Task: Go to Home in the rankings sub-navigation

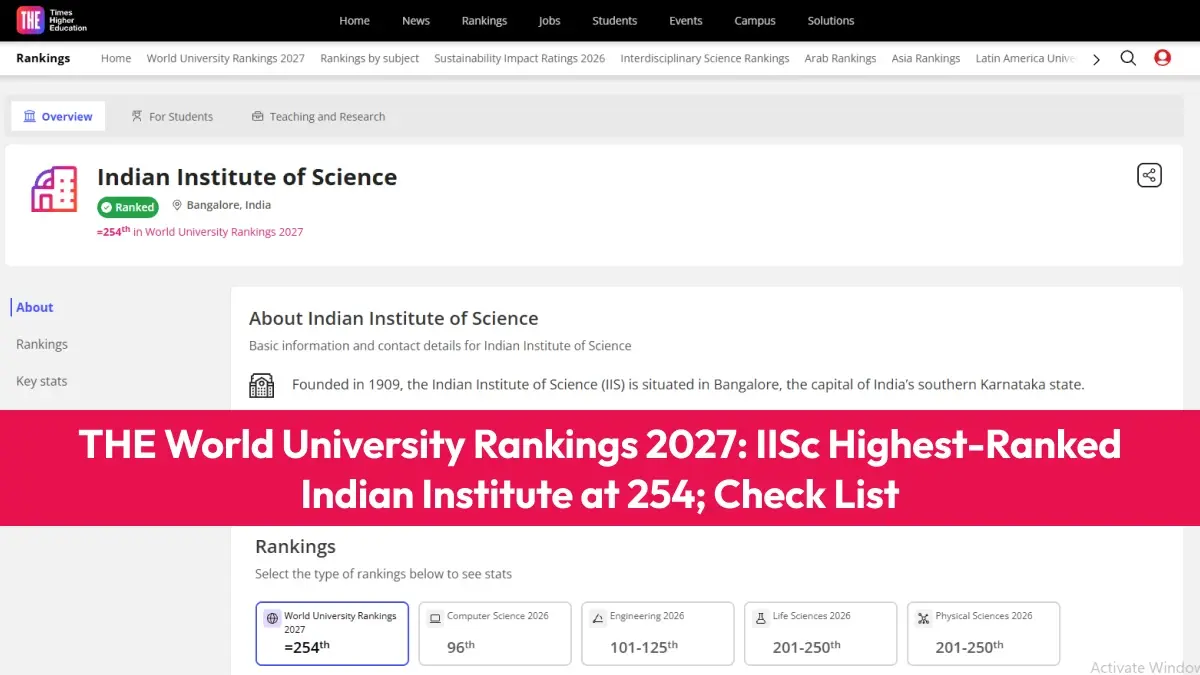Action: coord(116,58)
